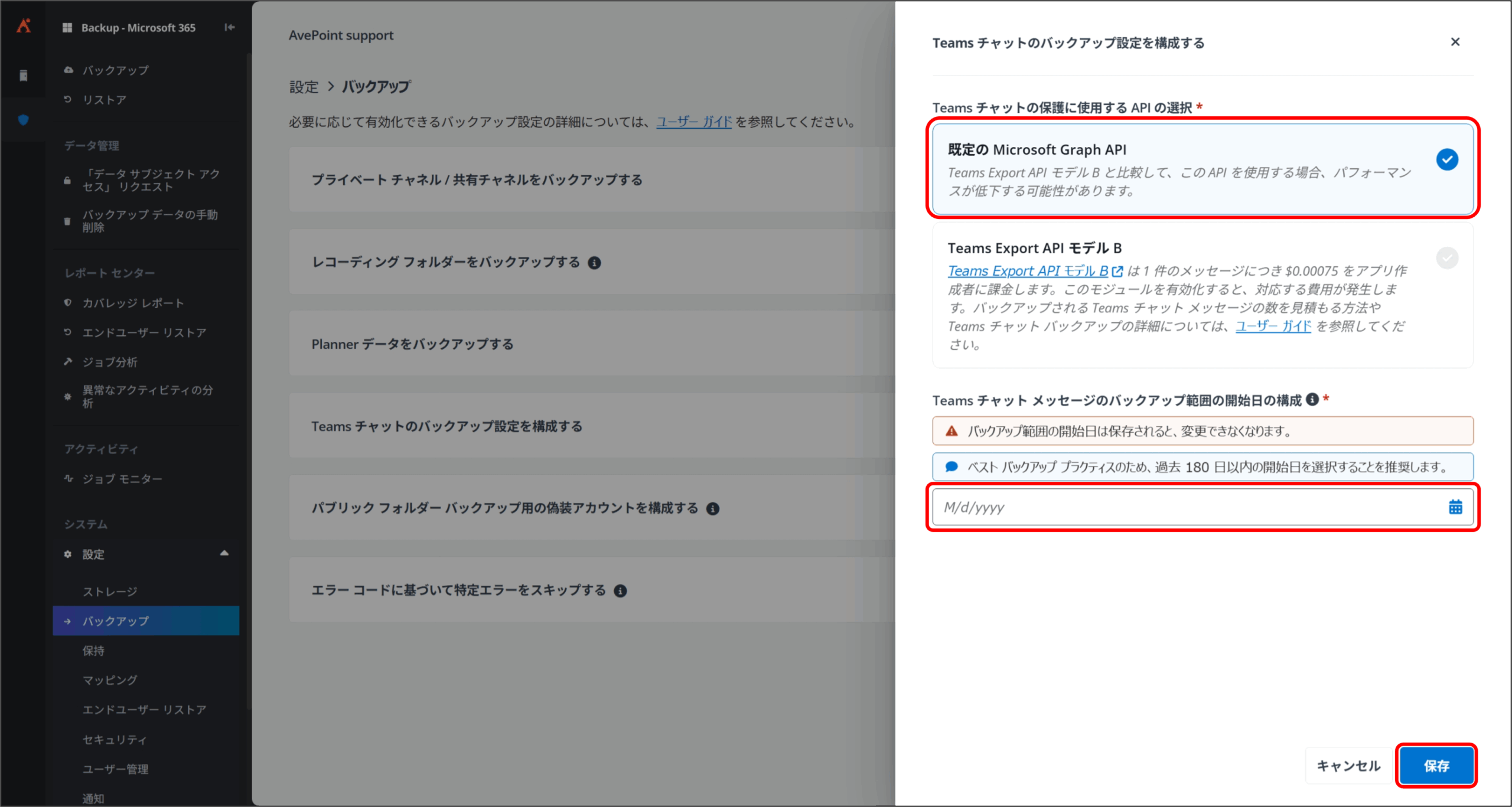Close the Teams chat settings panel

[x=1455, y=42]
